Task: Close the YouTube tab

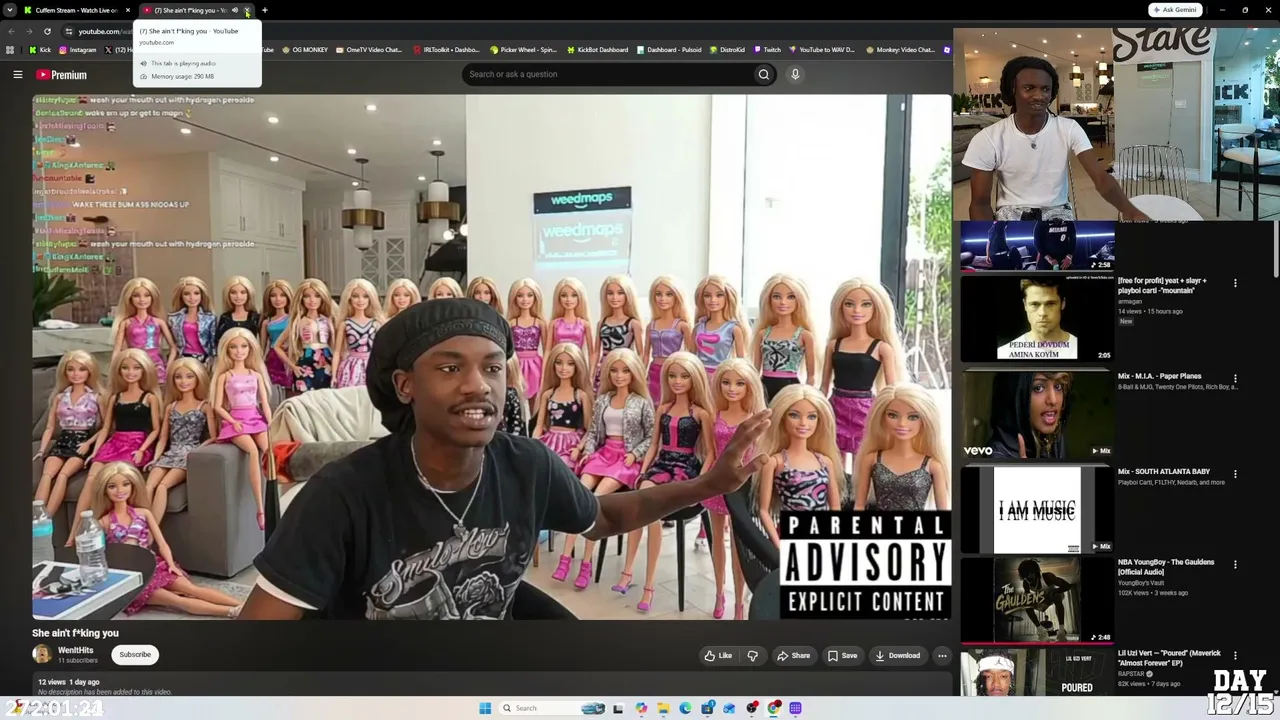Action: click(x=247, y=10)
